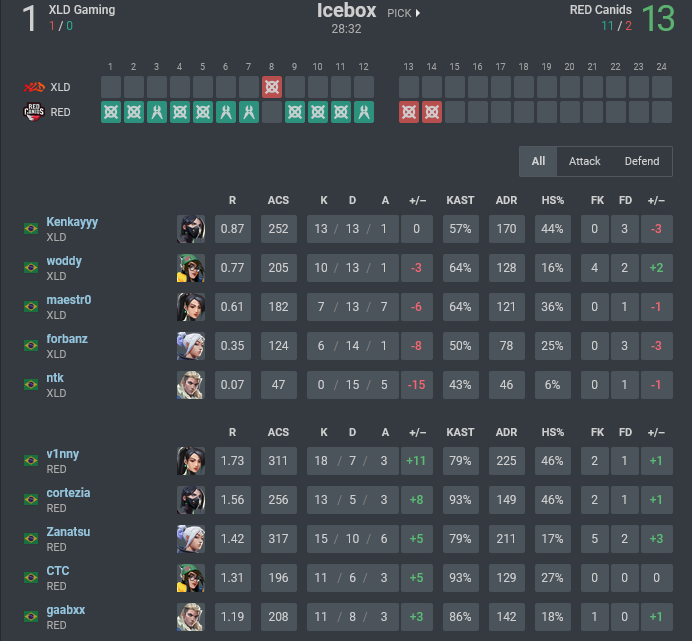Click maestr0's Sage agent portrait
This screenshot has height=641, width=692.
191,306
